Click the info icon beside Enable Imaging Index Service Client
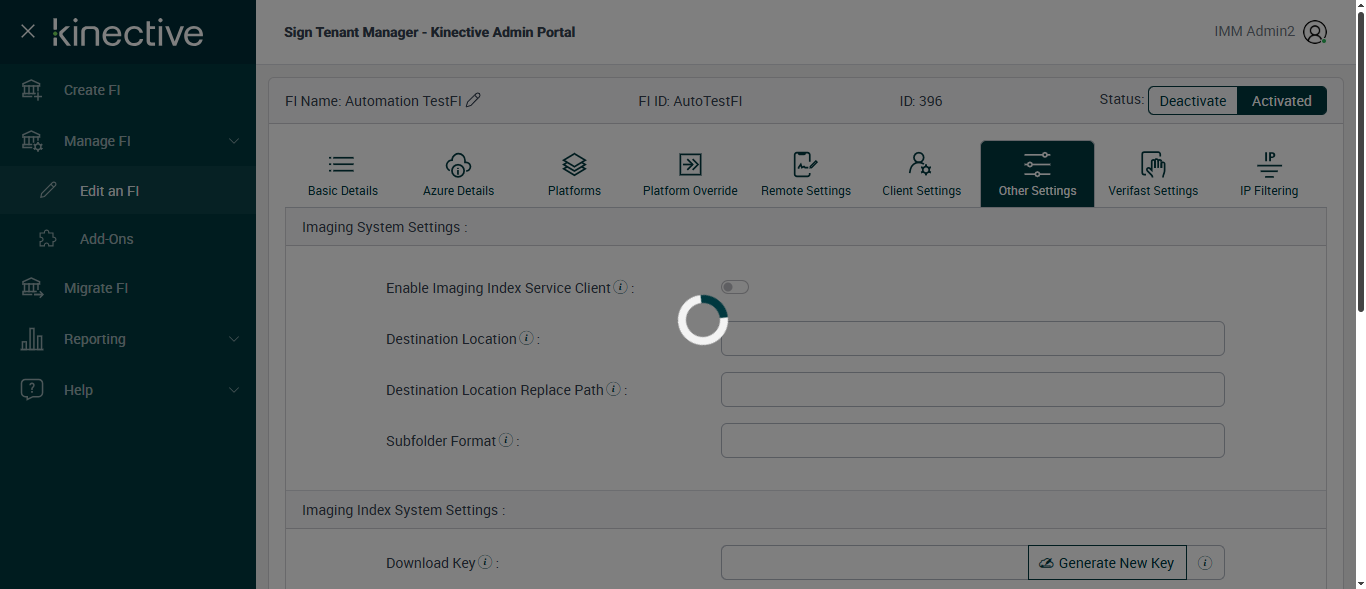 (x=620, y=288)
